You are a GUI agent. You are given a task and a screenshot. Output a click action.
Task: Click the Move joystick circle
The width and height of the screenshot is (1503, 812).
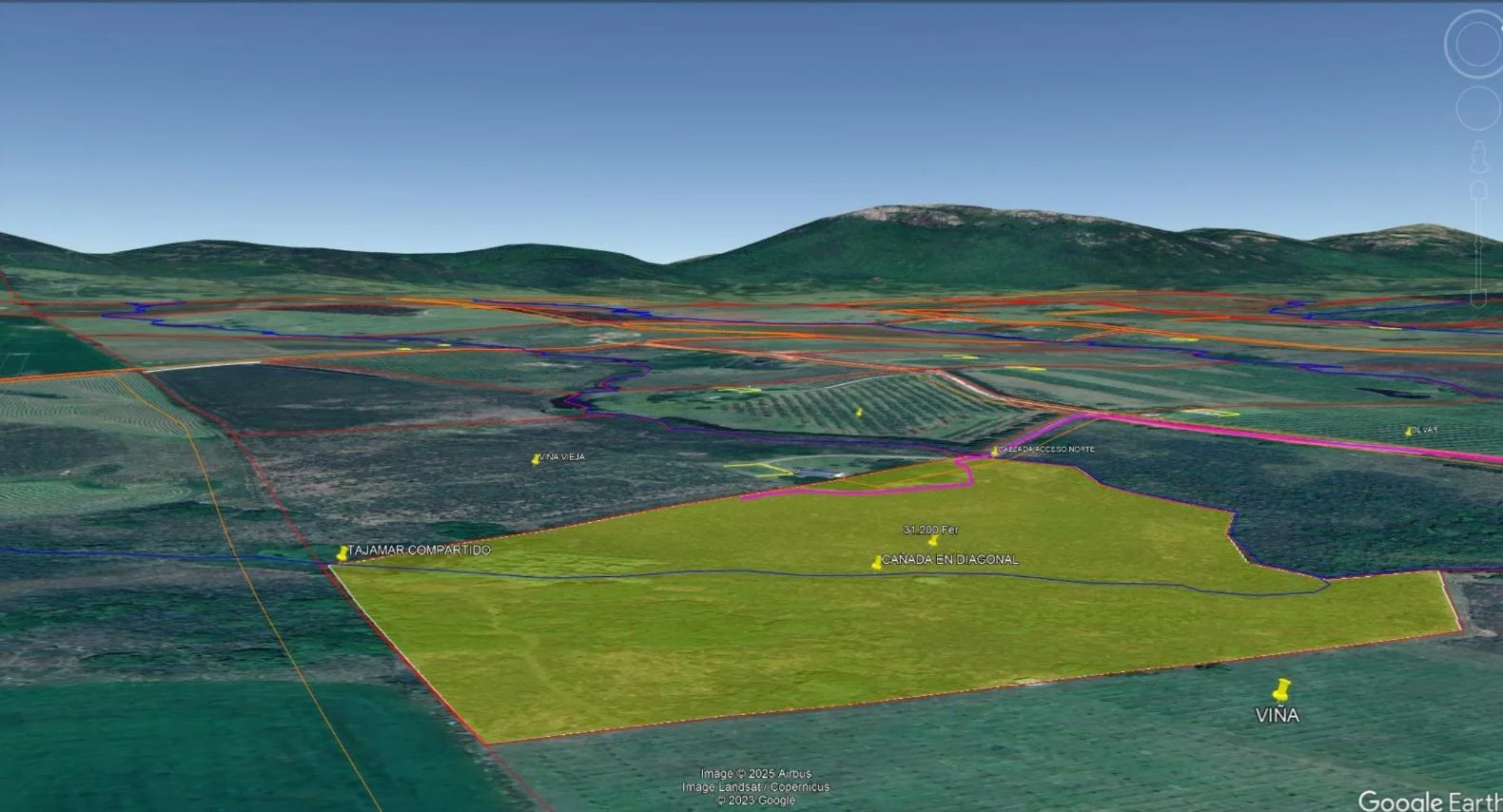pyautogui.click(x=1478, y=107)
